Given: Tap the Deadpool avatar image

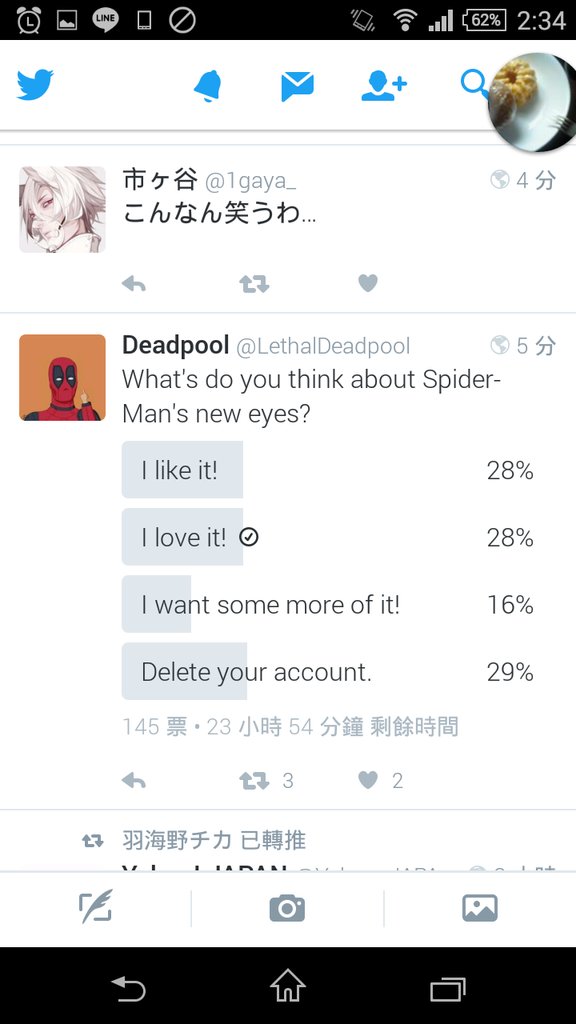Looking at the screenshot, I should click(62, 377).
